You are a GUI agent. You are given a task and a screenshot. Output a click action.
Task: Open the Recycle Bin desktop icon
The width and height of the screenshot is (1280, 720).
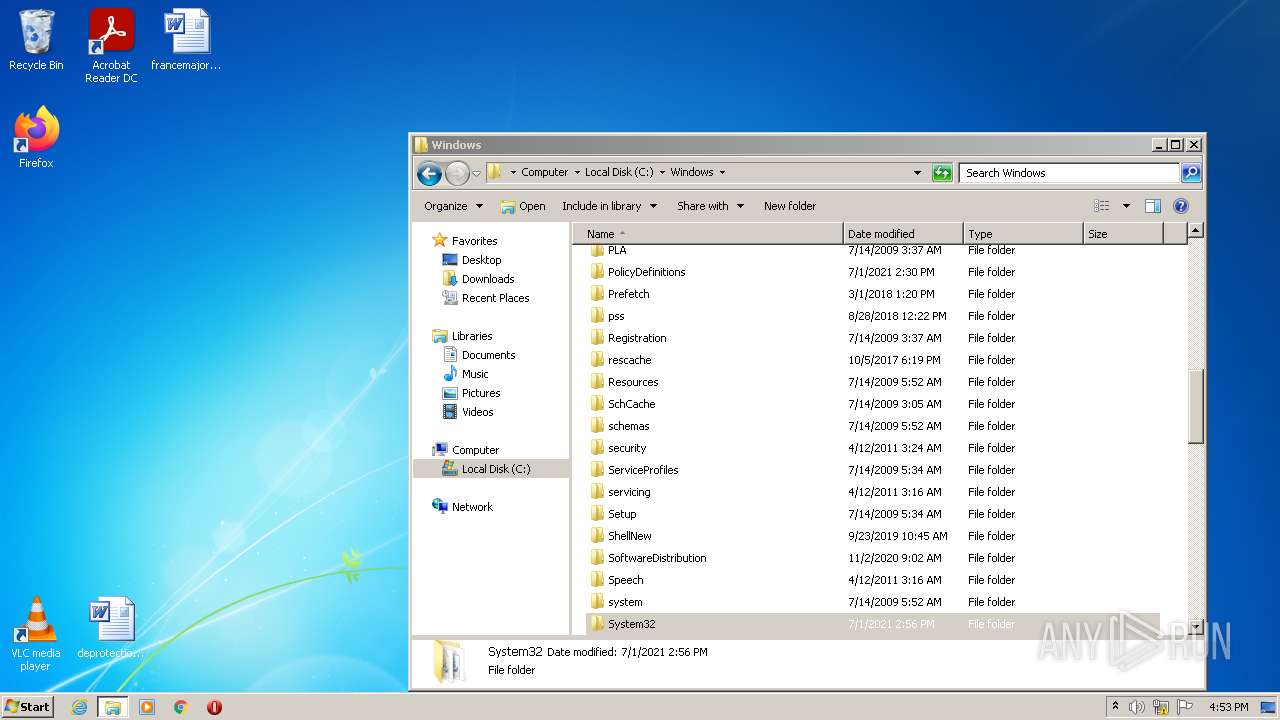pyautogui.click(x=36, y=41)
